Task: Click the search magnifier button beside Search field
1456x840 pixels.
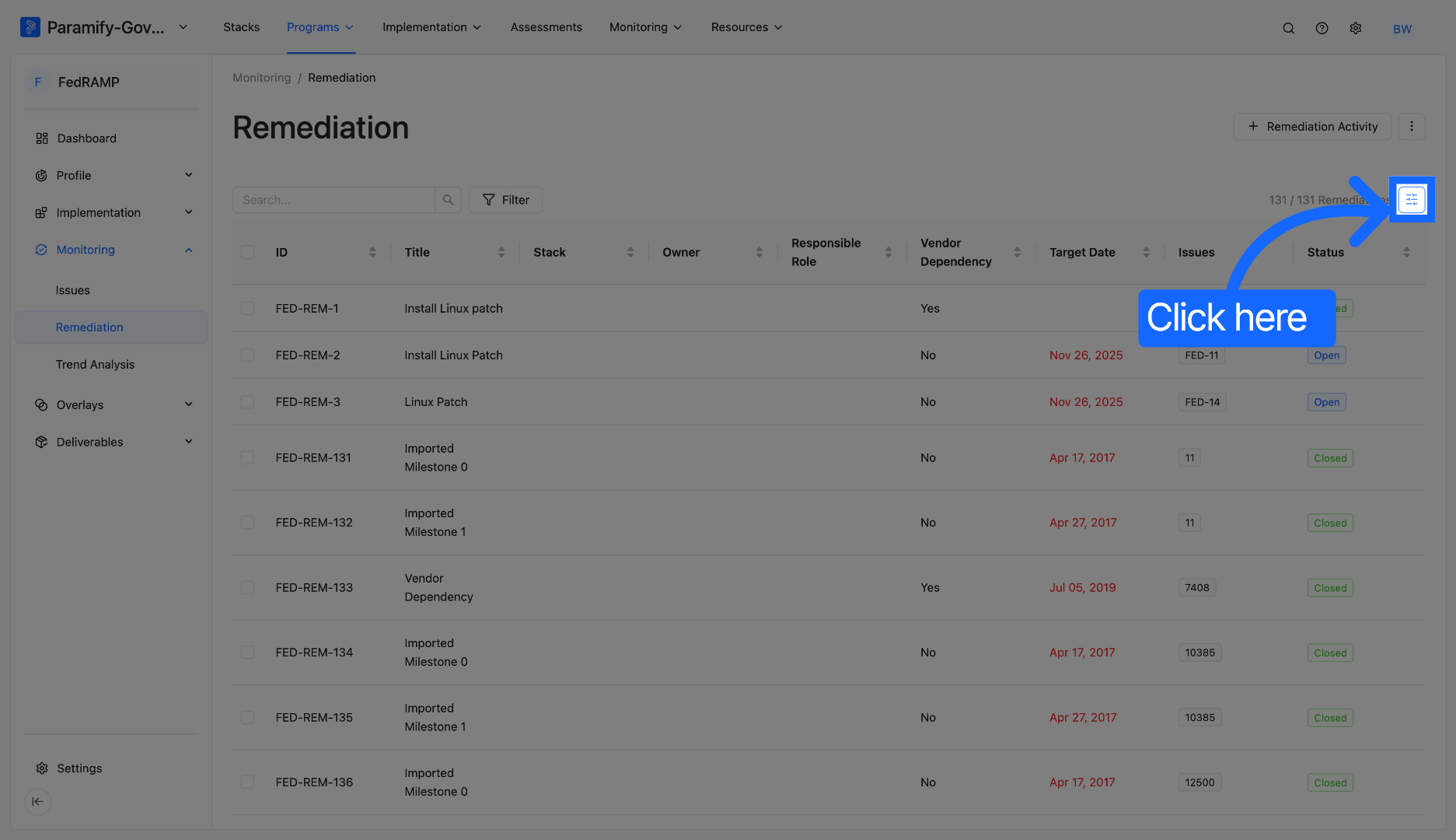Action: [449, 200]
